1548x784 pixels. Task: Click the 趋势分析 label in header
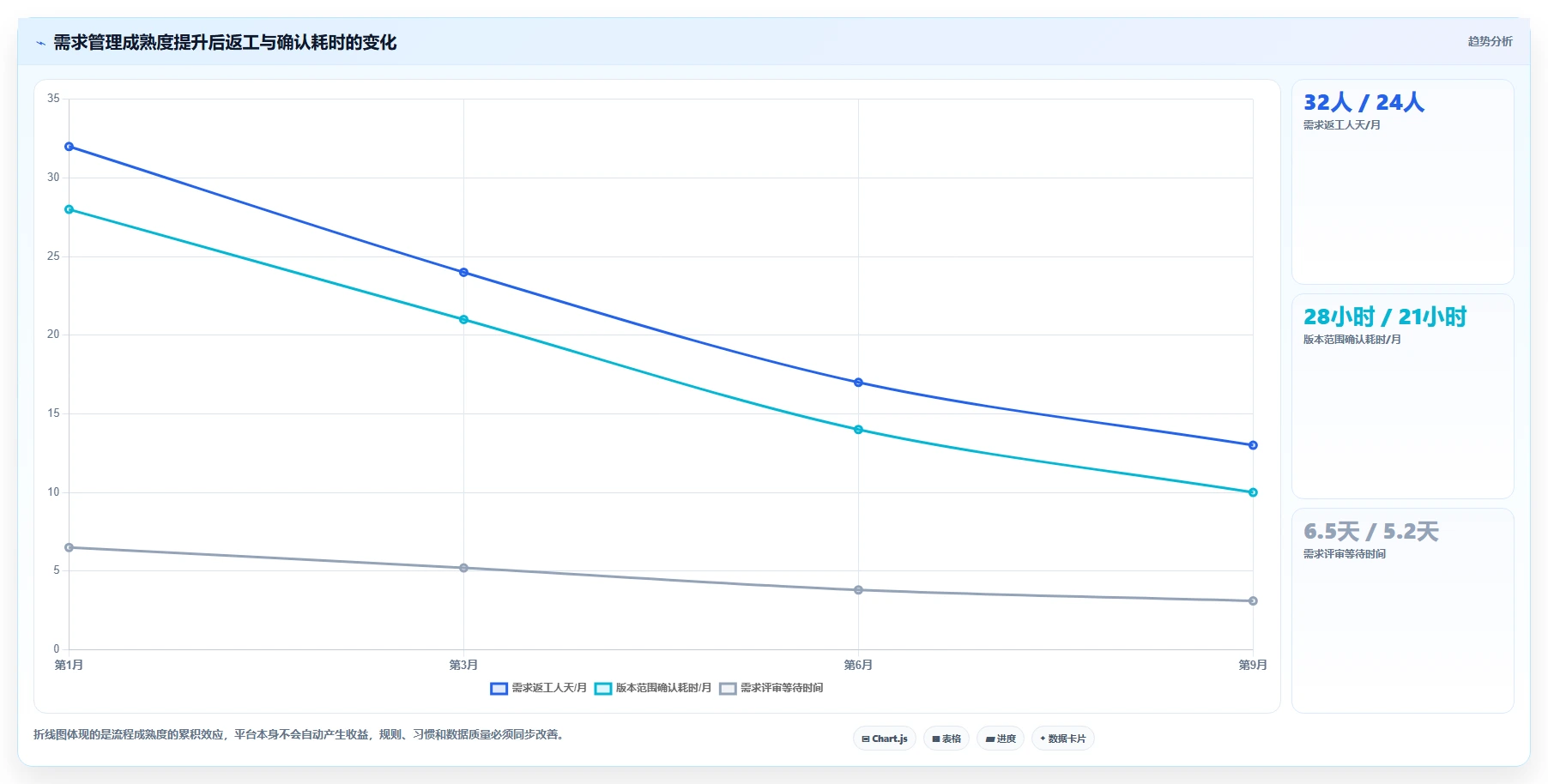click(x=1490, y=41)
